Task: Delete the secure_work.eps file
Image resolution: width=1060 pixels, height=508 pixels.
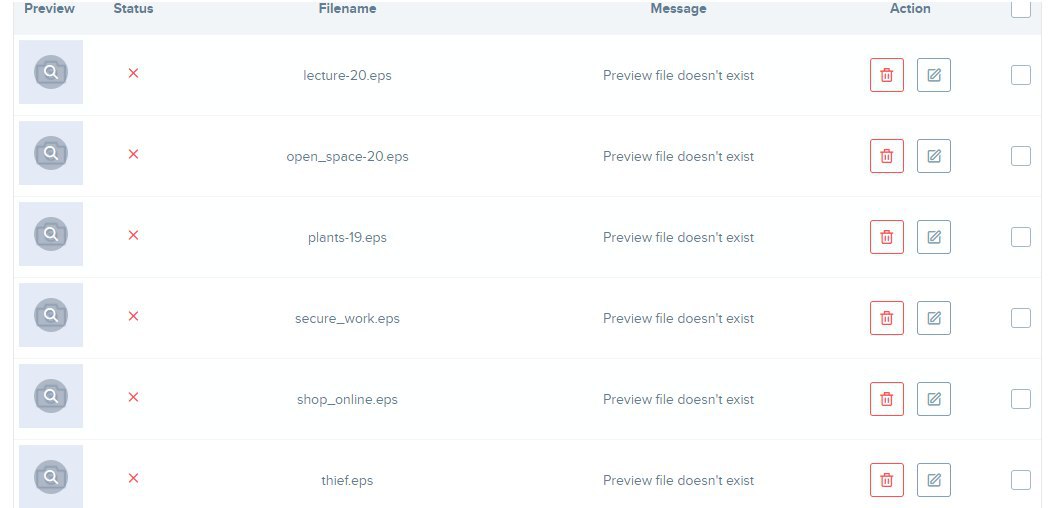Action: click(886, 318)
